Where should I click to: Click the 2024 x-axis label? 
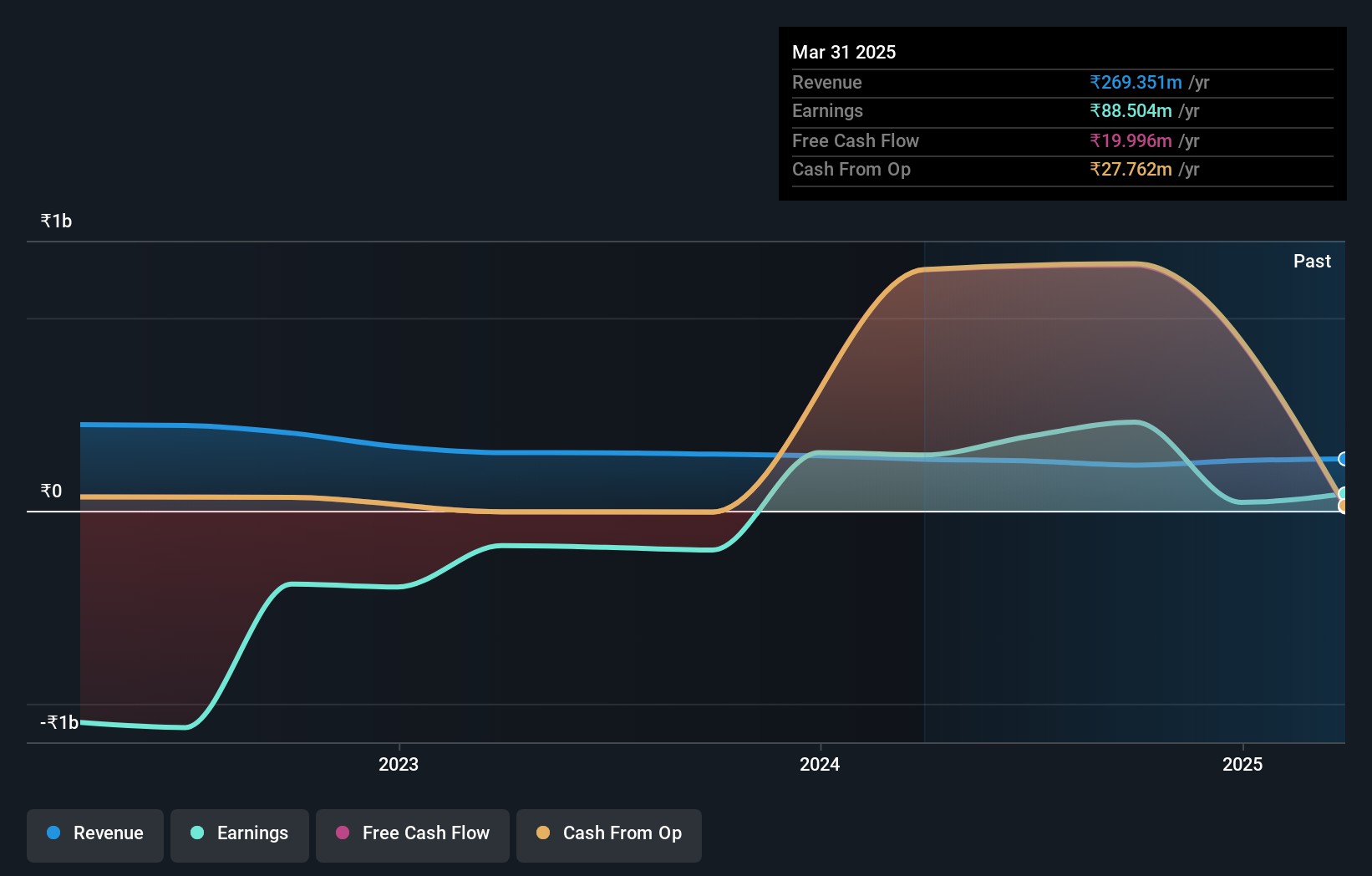coord(820,764)
